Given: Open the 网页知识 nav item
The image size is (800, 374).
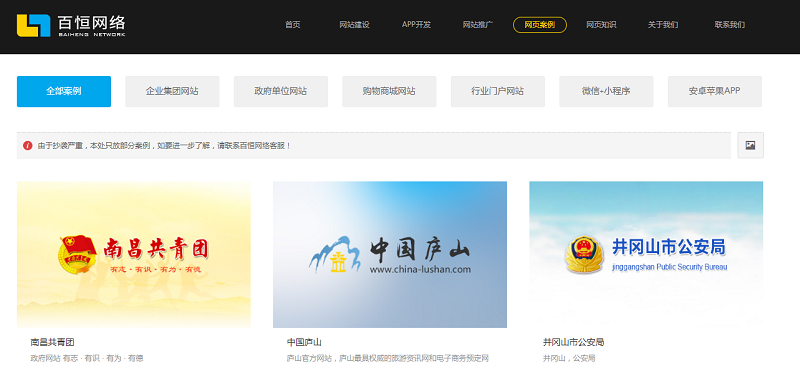Looking at the screenshot, I should [601, 24].
